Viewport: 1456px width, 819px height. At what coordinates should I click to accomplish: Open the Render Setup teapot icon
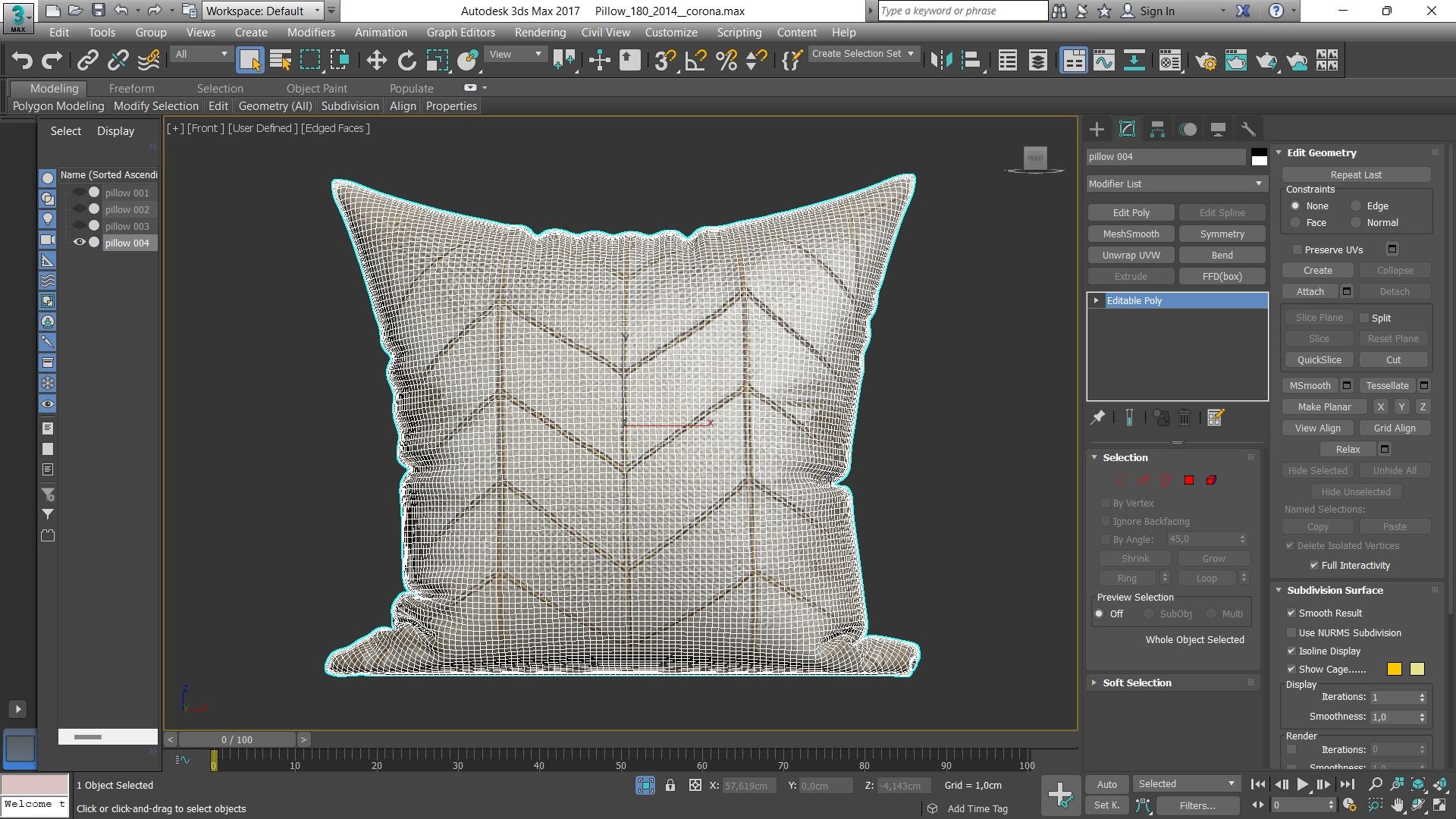click(1206, 61)
